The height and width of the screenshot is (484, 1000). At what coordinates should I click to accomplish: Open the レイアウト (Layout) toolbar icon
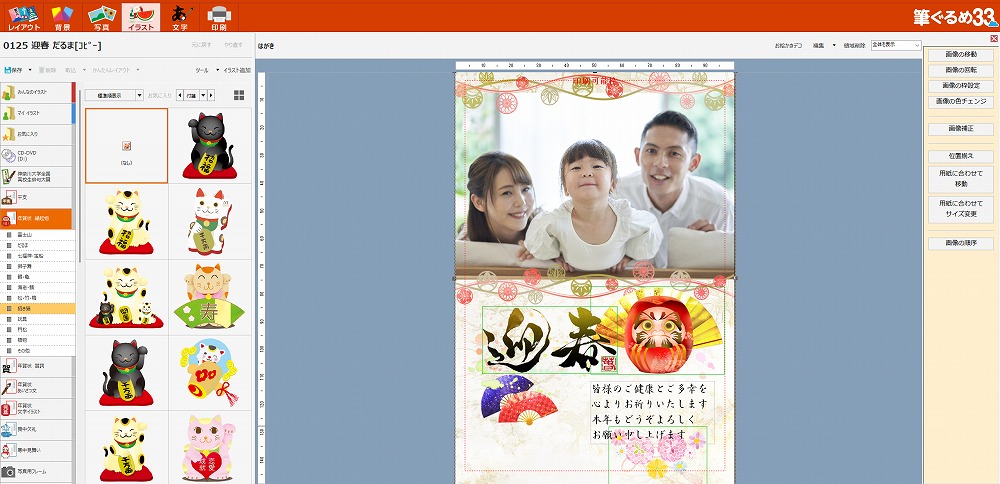24,16
